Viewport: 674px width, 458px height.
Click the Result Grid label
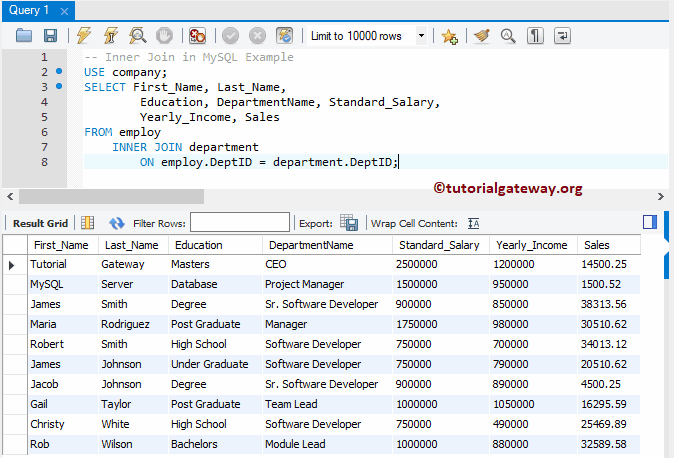point(40,223)
